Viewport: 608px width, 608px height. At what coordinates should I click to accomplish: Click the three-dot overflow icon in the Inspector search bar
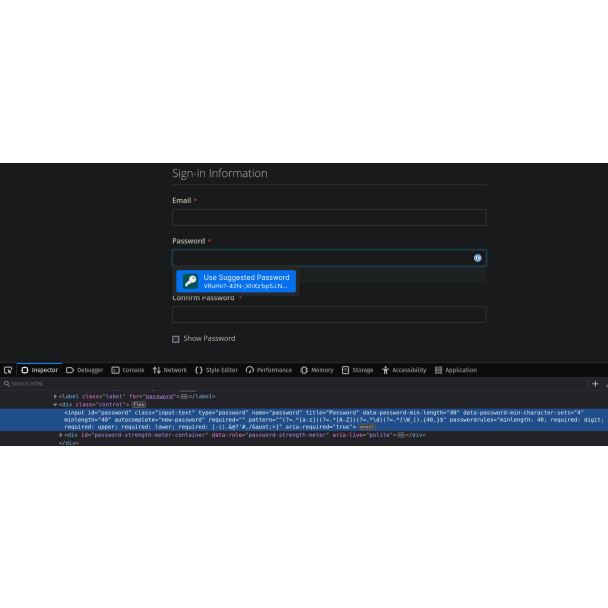click(x=604, y=383)
